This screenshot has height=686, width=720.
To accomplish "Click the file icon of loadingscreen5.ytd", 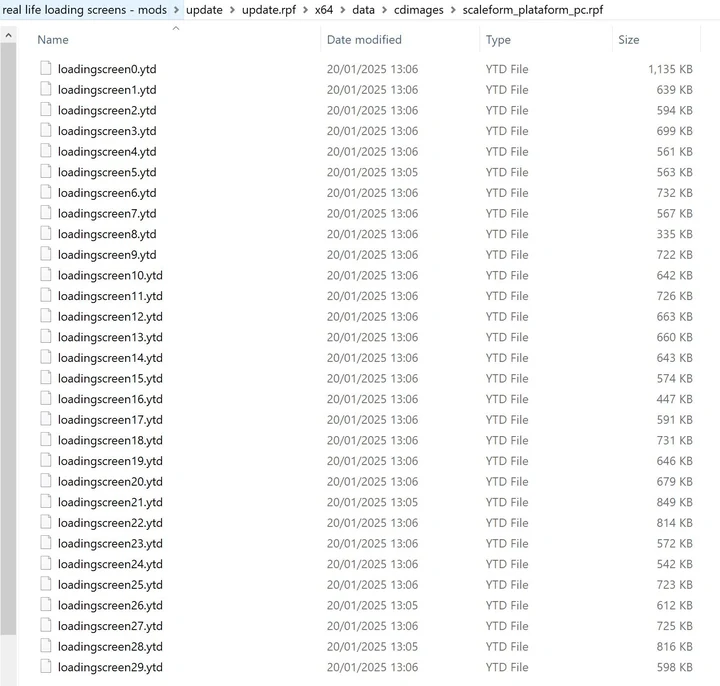I will pos(45,172).
